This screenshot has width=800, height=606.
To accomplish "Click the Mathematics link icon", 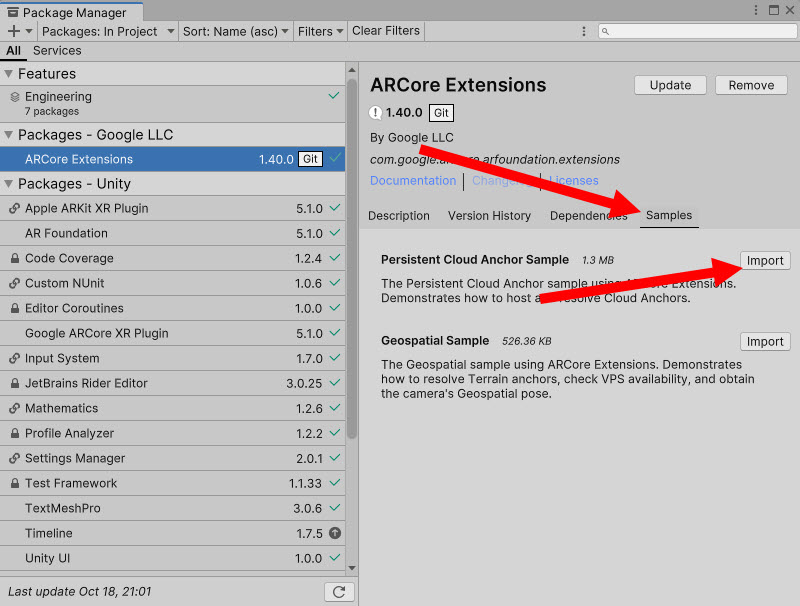I will pos(15,408).
